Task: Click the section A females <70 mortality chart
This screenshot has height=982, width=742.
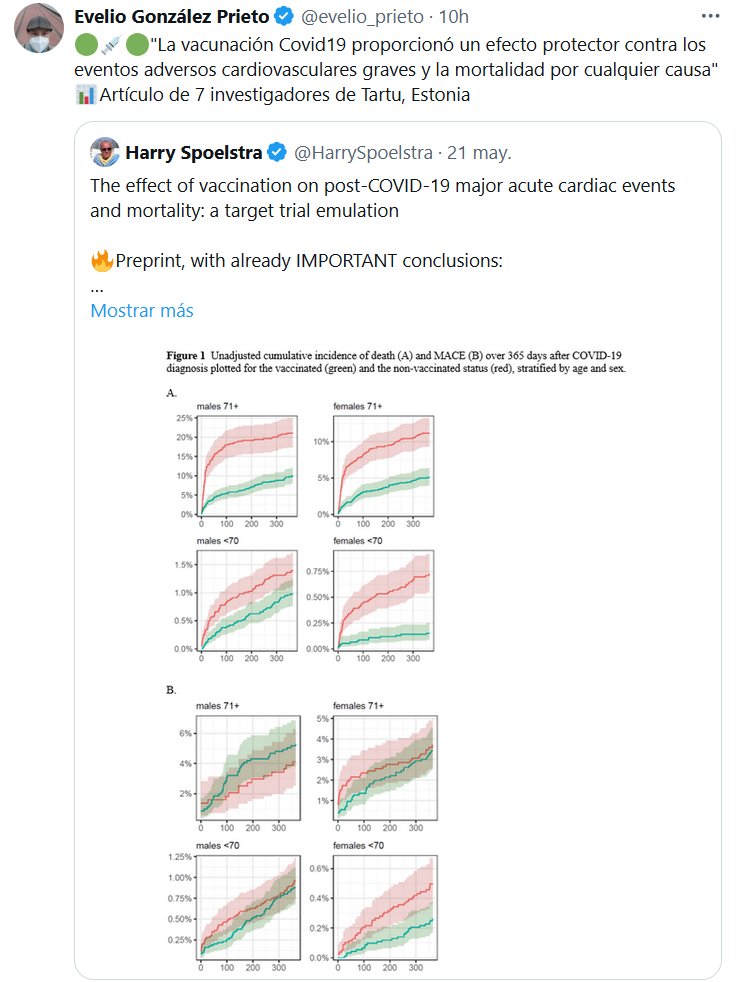Action: 385,598
